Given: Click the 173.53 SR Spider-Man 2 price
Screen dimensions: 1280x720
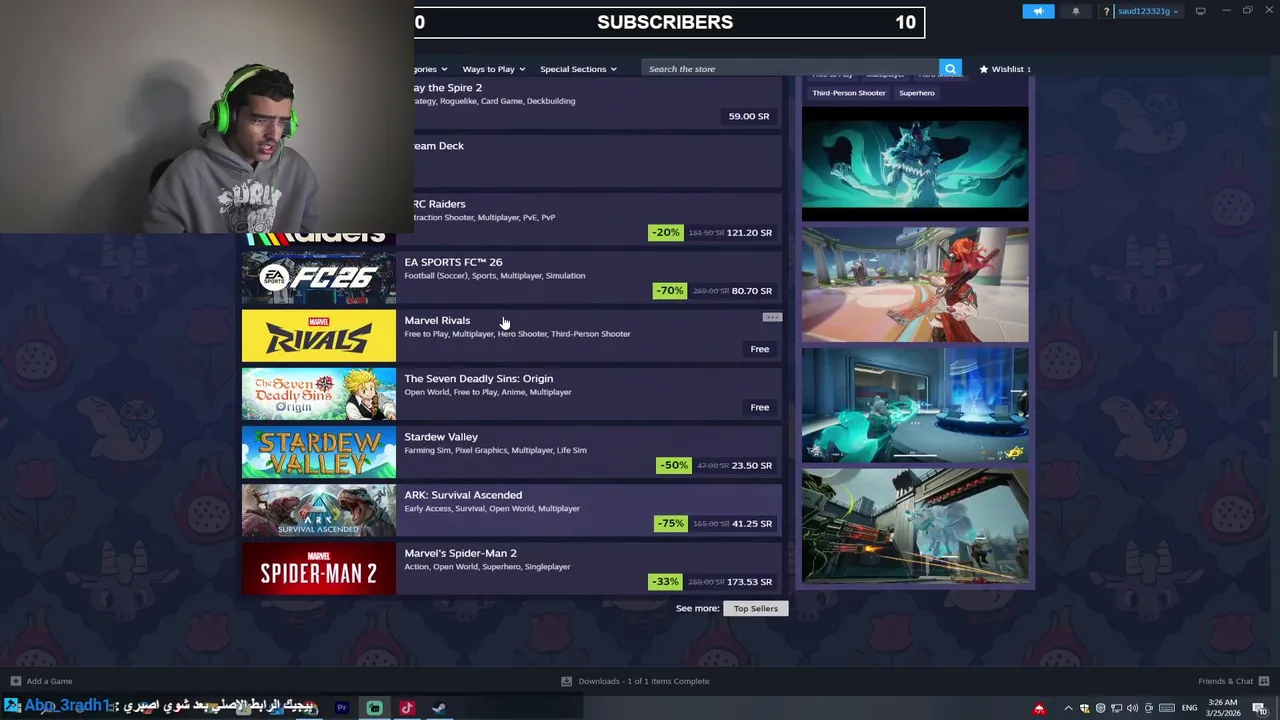Looking at the screenshot, I should click(749, 581).
